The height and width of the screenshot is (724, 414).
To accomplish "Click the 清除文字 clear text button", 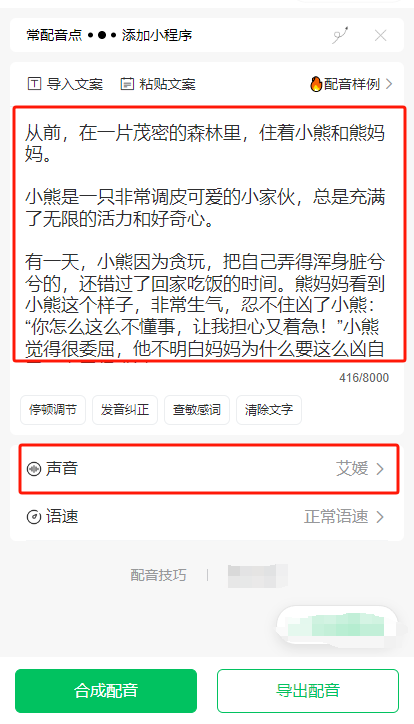I will (x=269, y=410).
